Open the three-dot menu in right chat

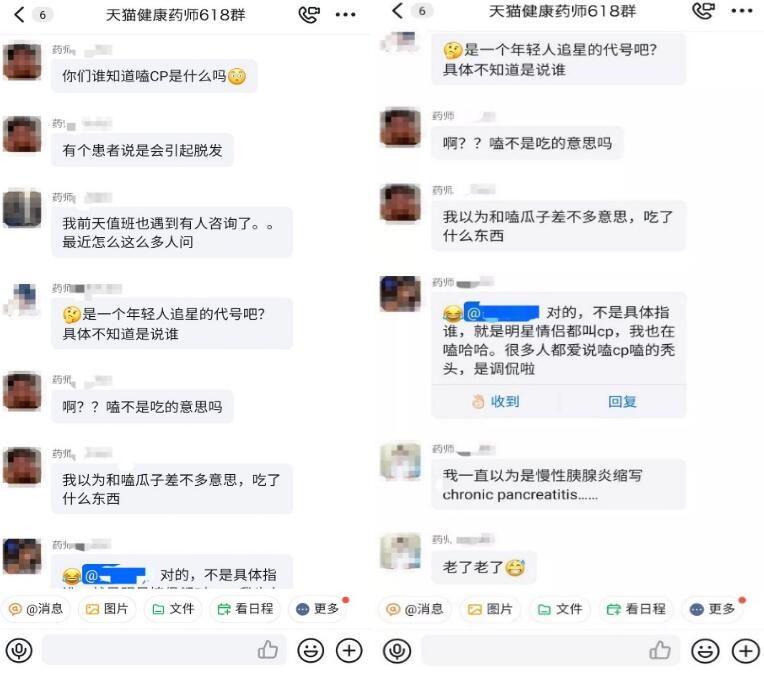click(742, 11)
